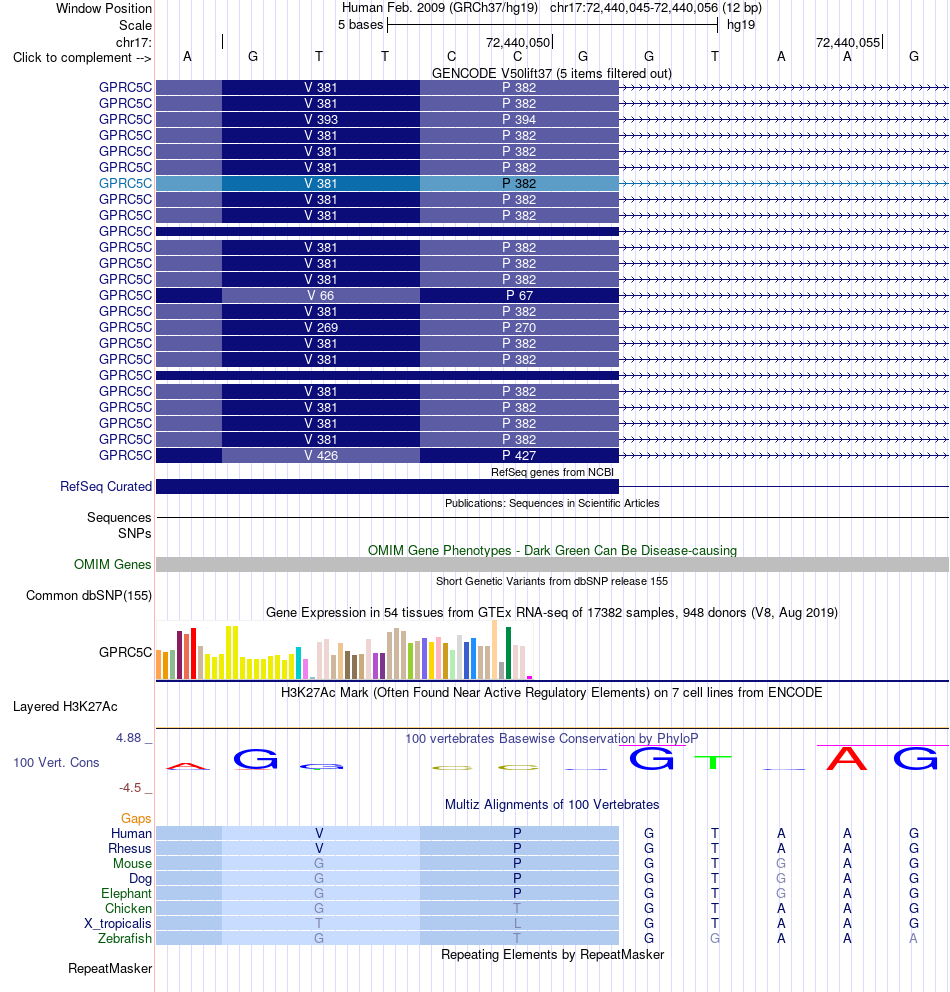Click codon V 426 transcript block

[x=321, y=456]
